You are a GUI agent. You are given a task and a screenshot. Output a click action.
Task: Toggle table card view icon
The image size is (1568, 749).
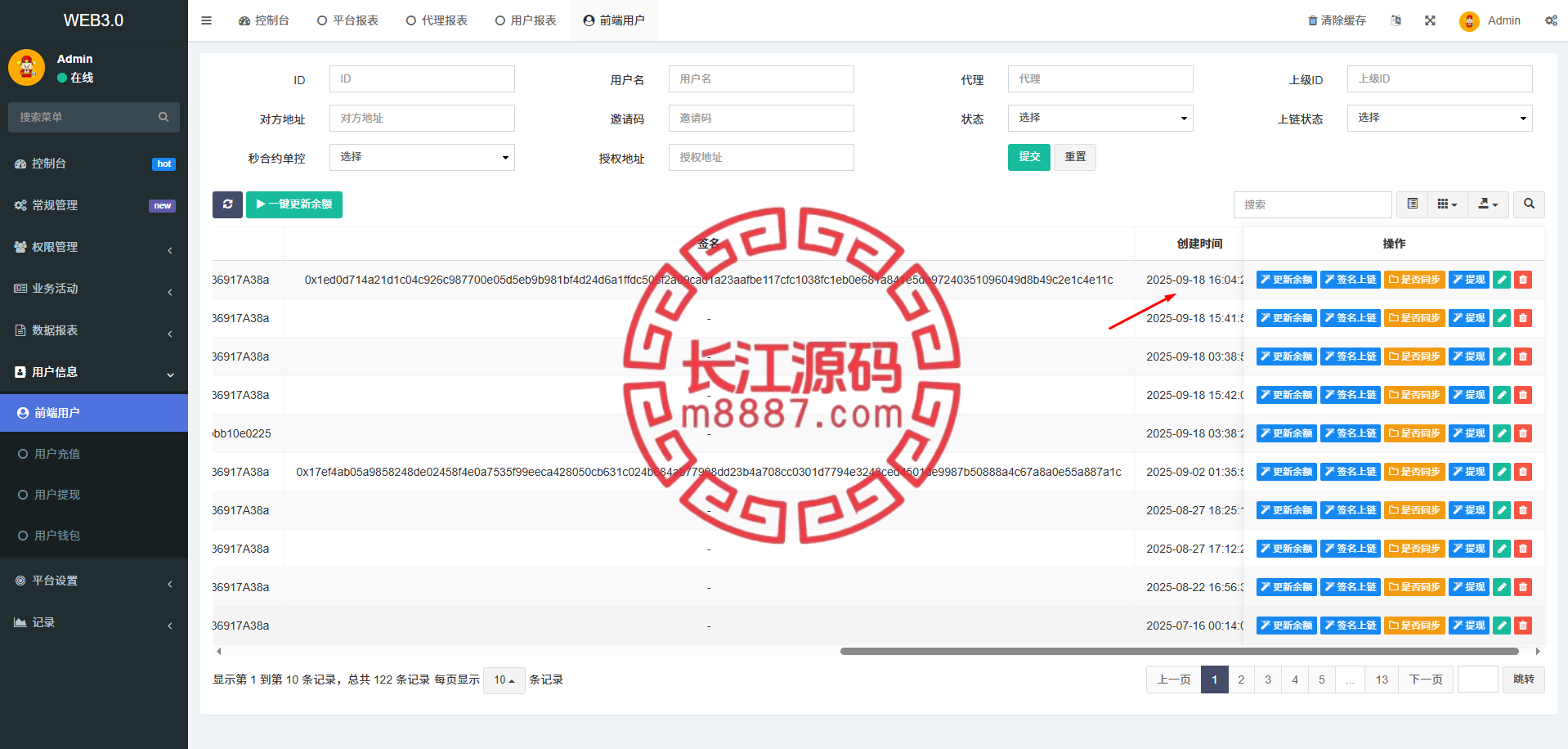tap(1412, 204)
